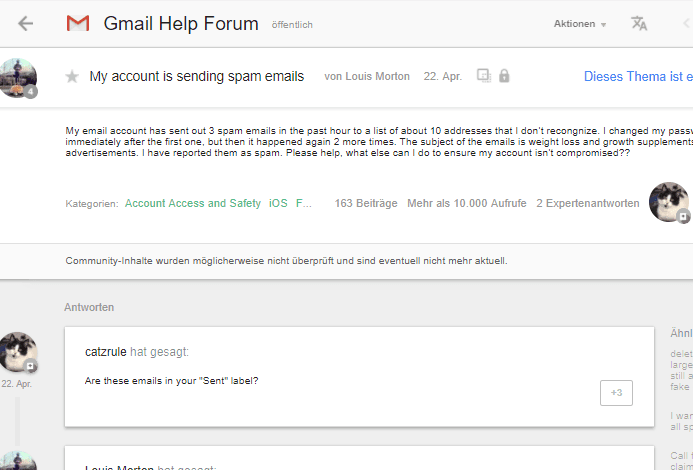
Task: Open Louis Morton's avatar beside topic title
Action: click(18, 78)
